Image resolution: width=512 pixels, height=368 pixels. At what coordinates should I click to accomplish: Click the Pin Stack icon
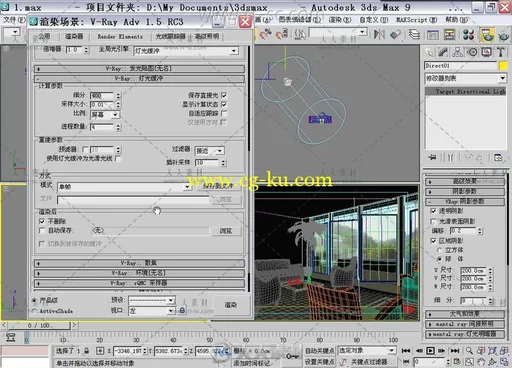point(432,157)
